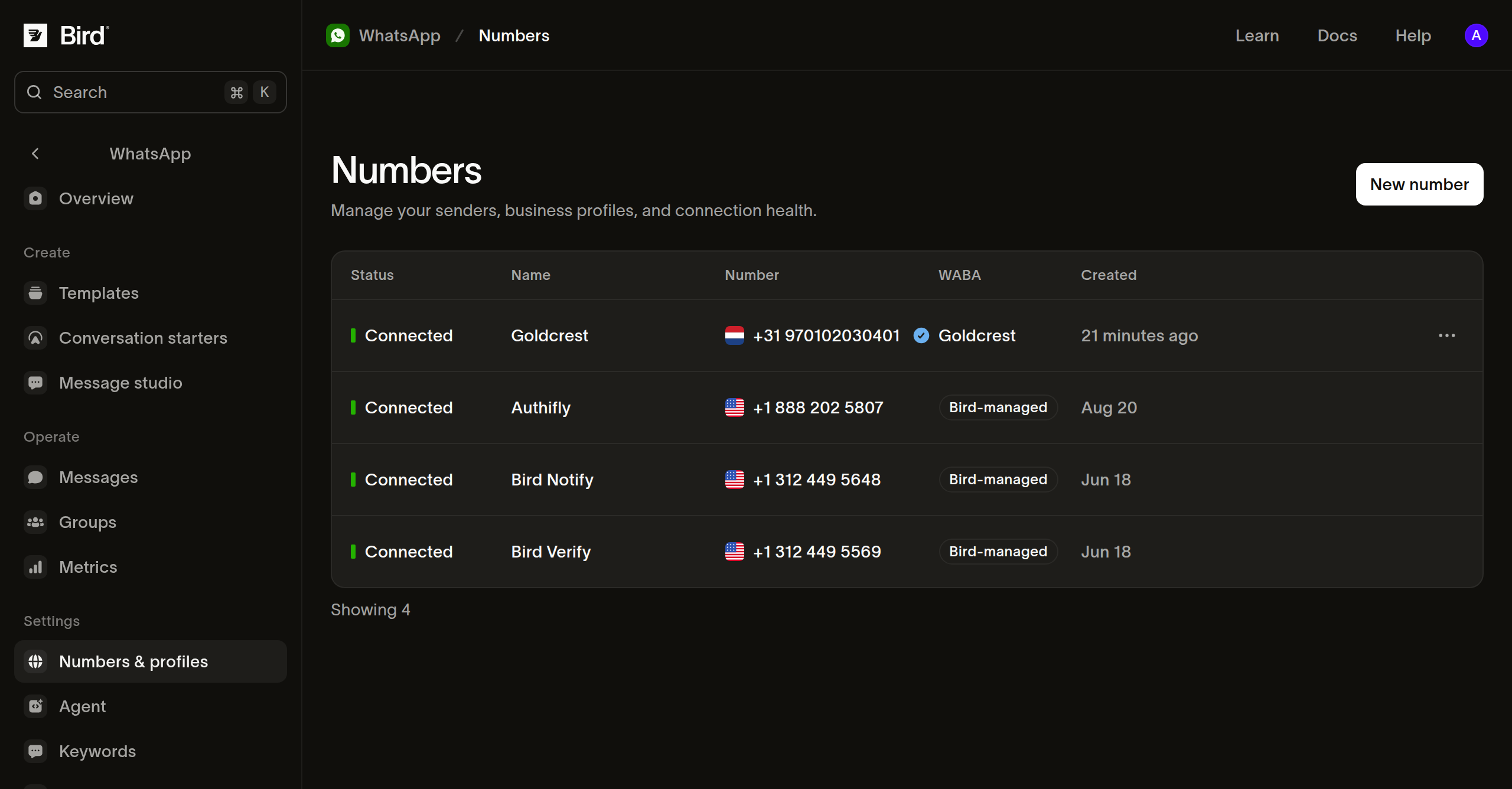
Task: Click the verified badge beside Goldcrest number
Action: point(921,335)
